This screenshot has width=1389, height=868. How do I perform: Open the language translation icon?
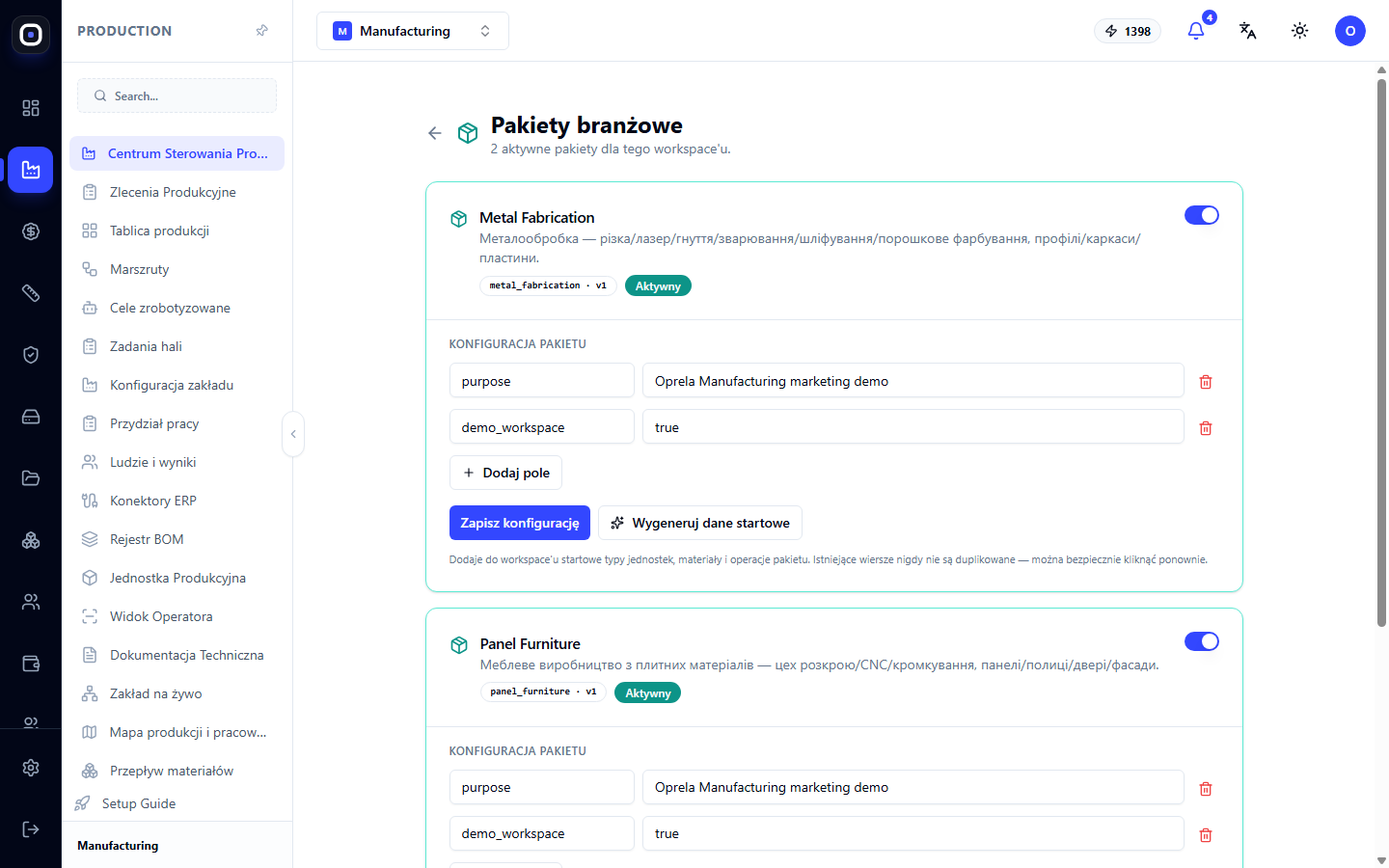pyautogui.click(x=1248, y=31)
